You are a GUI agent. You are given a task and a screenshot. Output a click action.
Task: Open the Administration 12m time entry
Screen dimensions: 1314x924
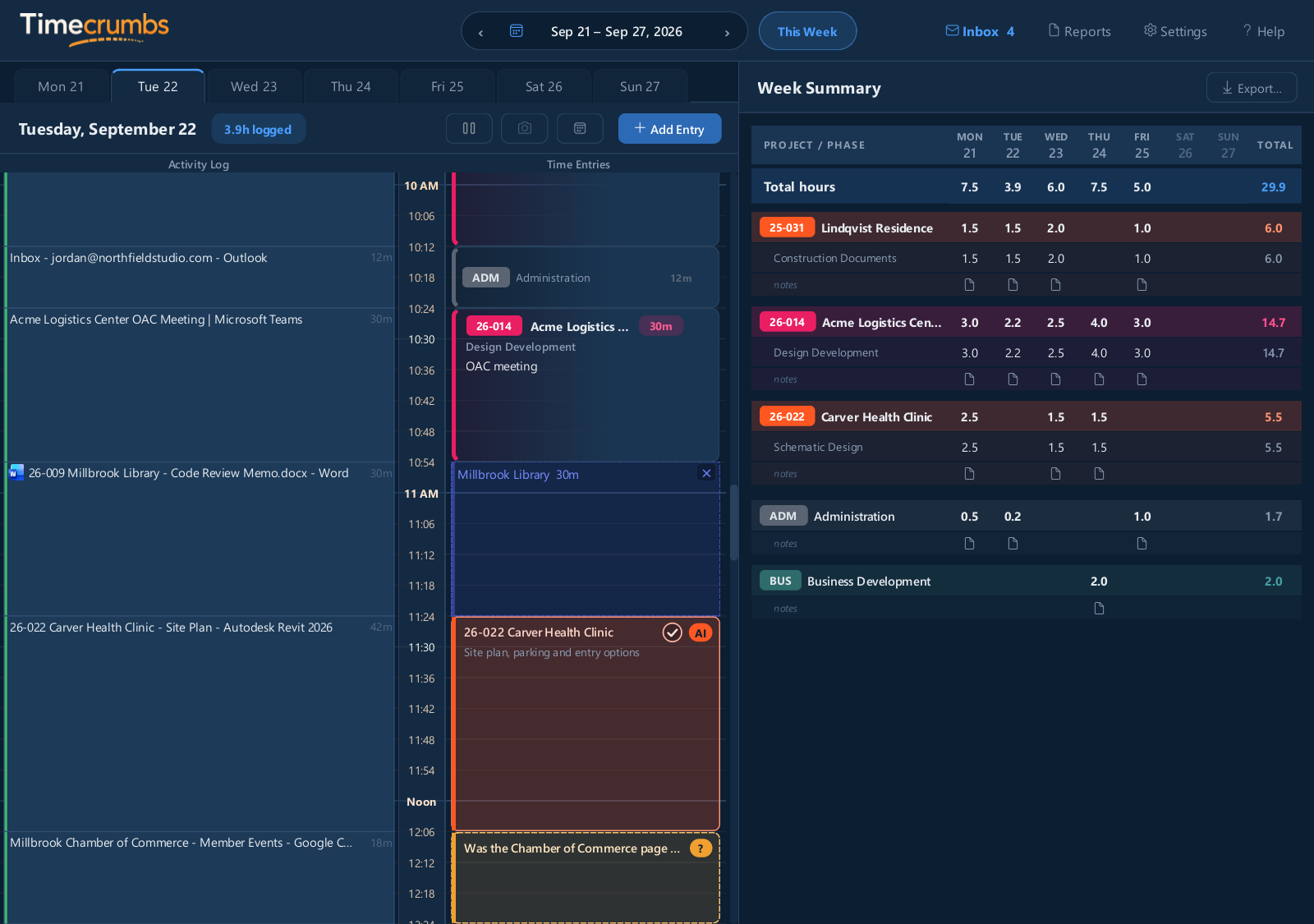click(x=586, y=278)
